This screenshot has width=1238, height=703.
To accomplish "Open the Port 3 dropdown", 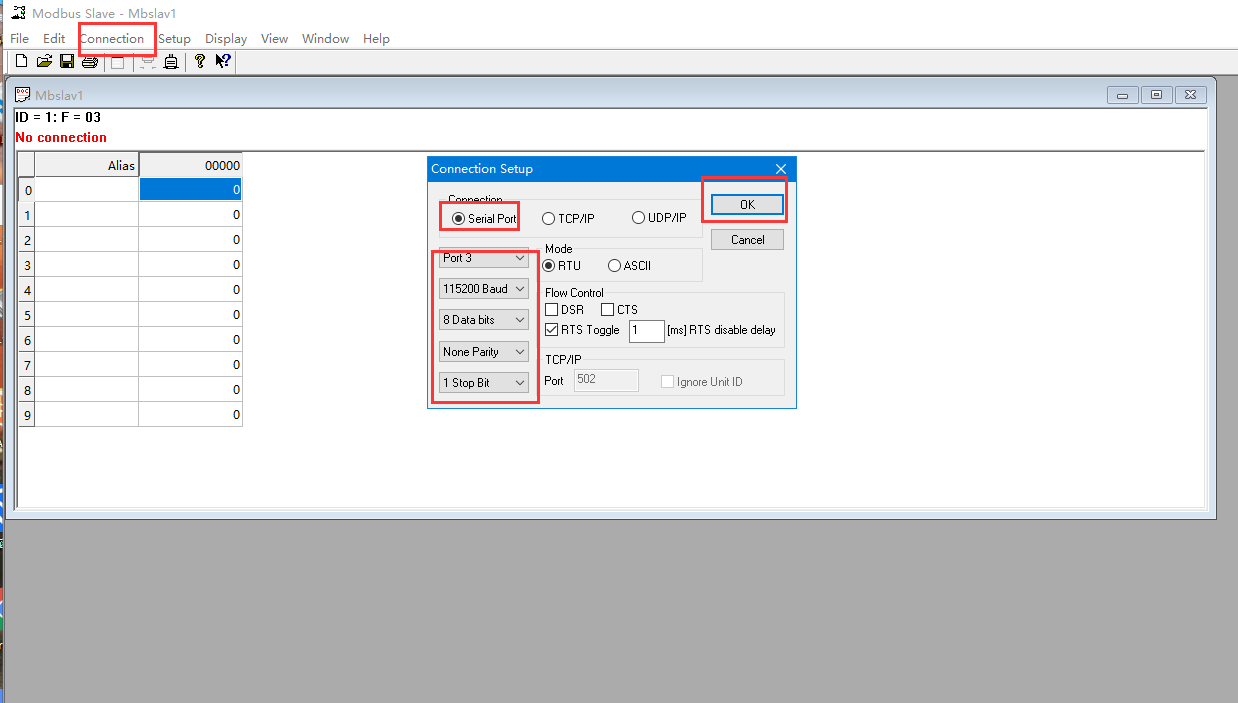I will point(484,258).
